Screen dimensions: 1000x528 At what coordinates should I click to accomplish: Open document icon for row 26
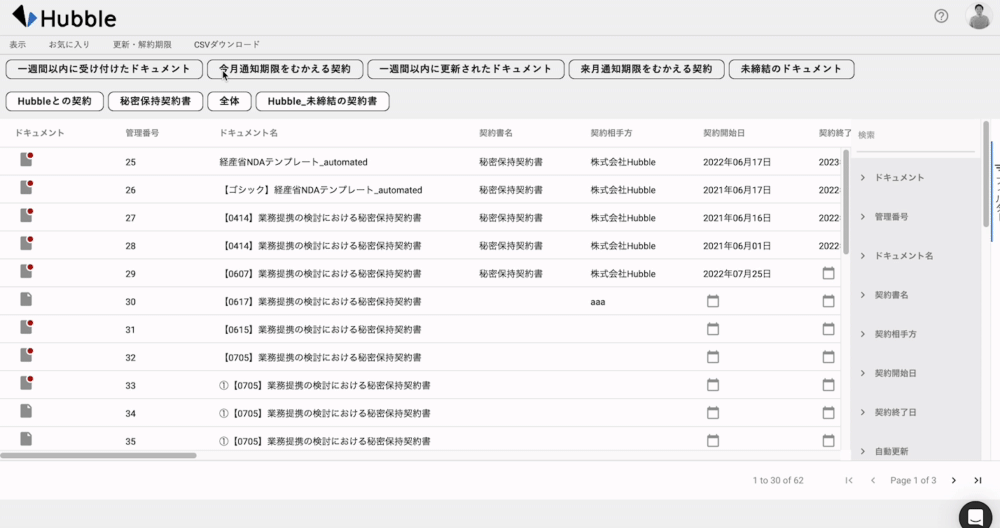click(x=26, y=187)
